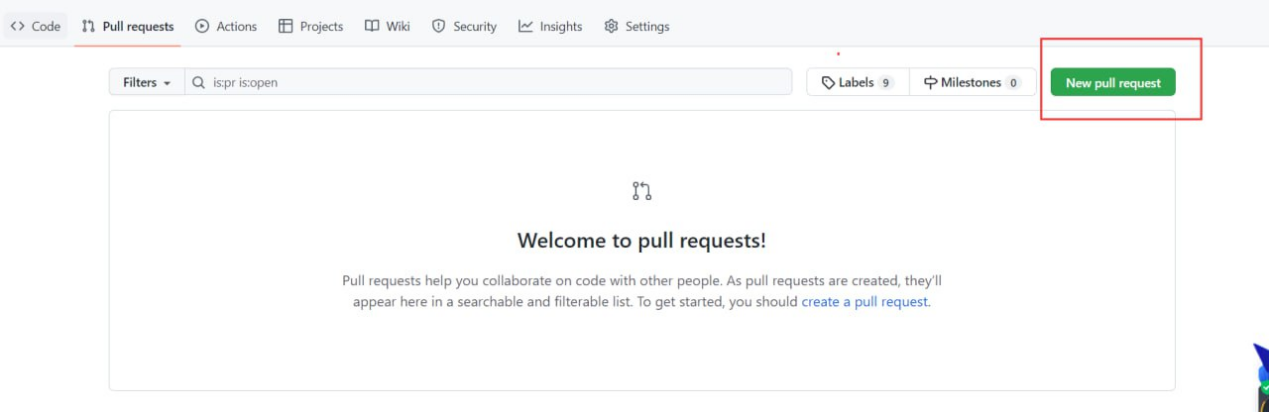Screen dimensions: 1269x412
Task: Click the pull request icon above Welcome heading
Action: (x=642, y=191)
